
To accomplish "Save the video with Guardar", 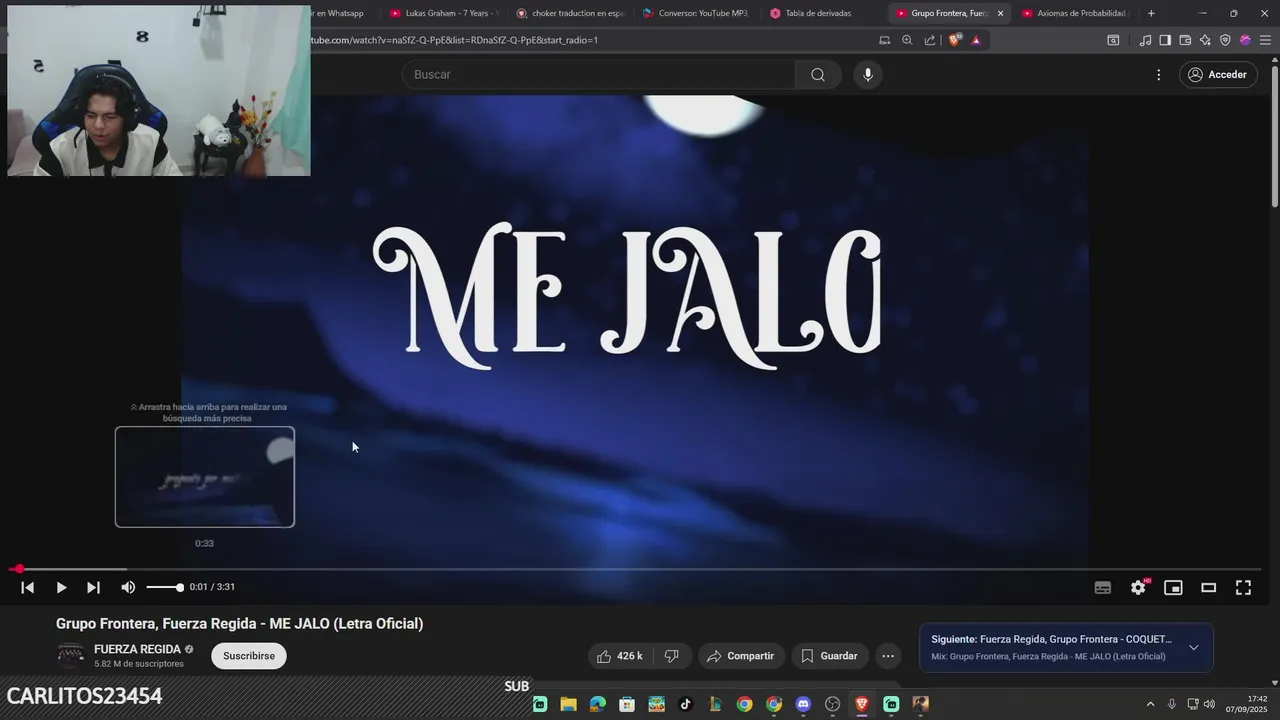I will pos(829,656).
